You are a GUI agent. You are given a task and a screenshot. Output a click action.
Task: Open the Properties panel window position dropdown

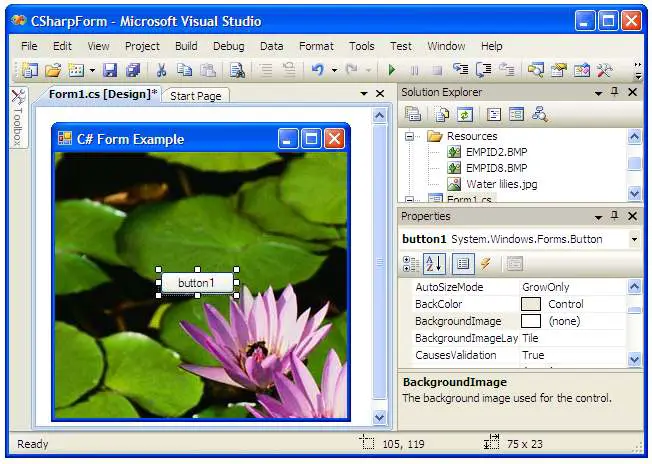[598, 216]
